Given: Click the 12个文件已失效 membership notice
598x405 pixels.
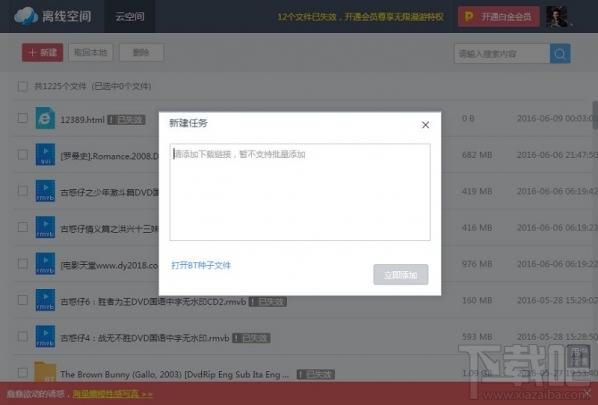Looking at the screenshot, I should click(360, 17).
